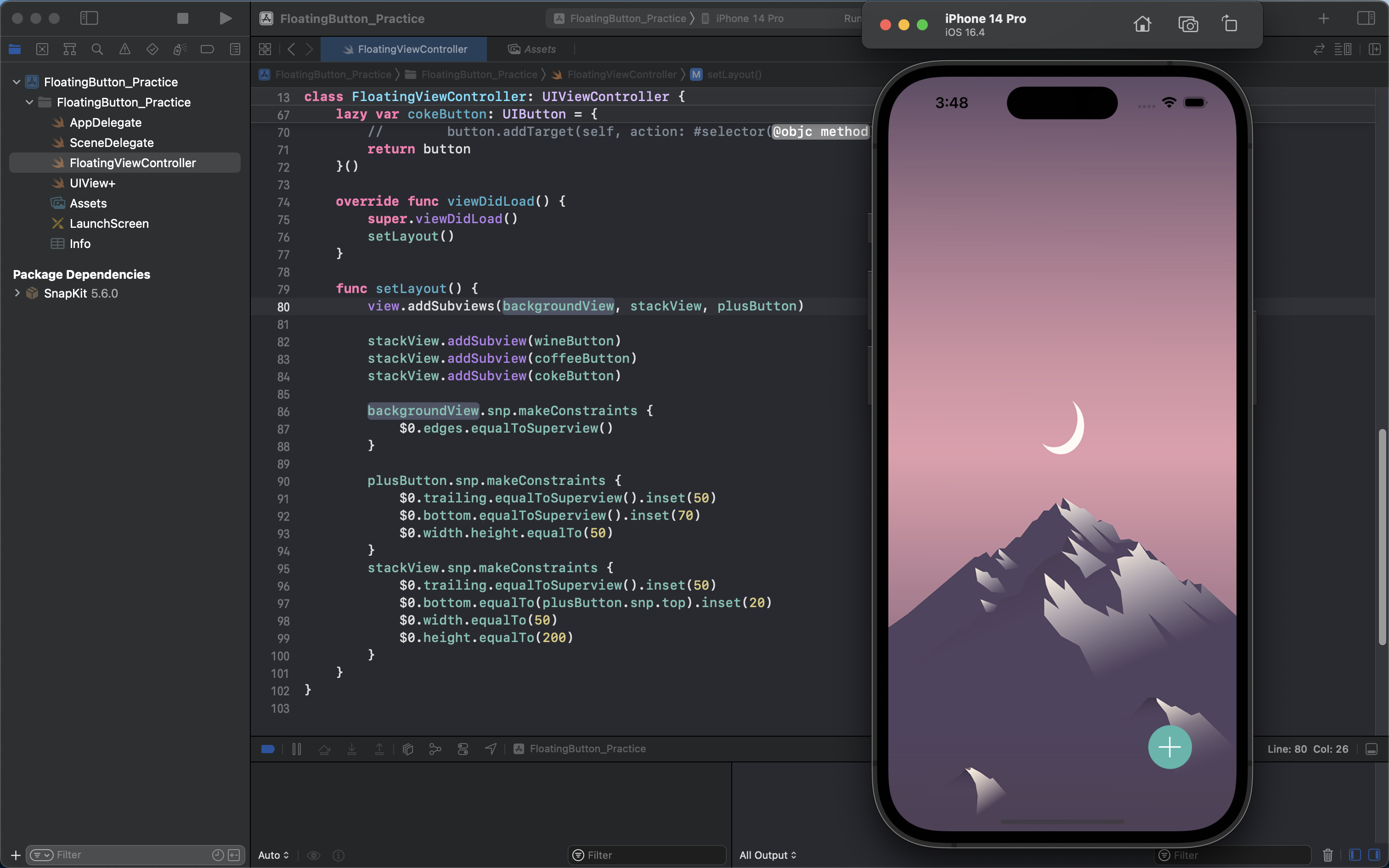Click the Debug View Hierarchy icon

pos(408,749)
